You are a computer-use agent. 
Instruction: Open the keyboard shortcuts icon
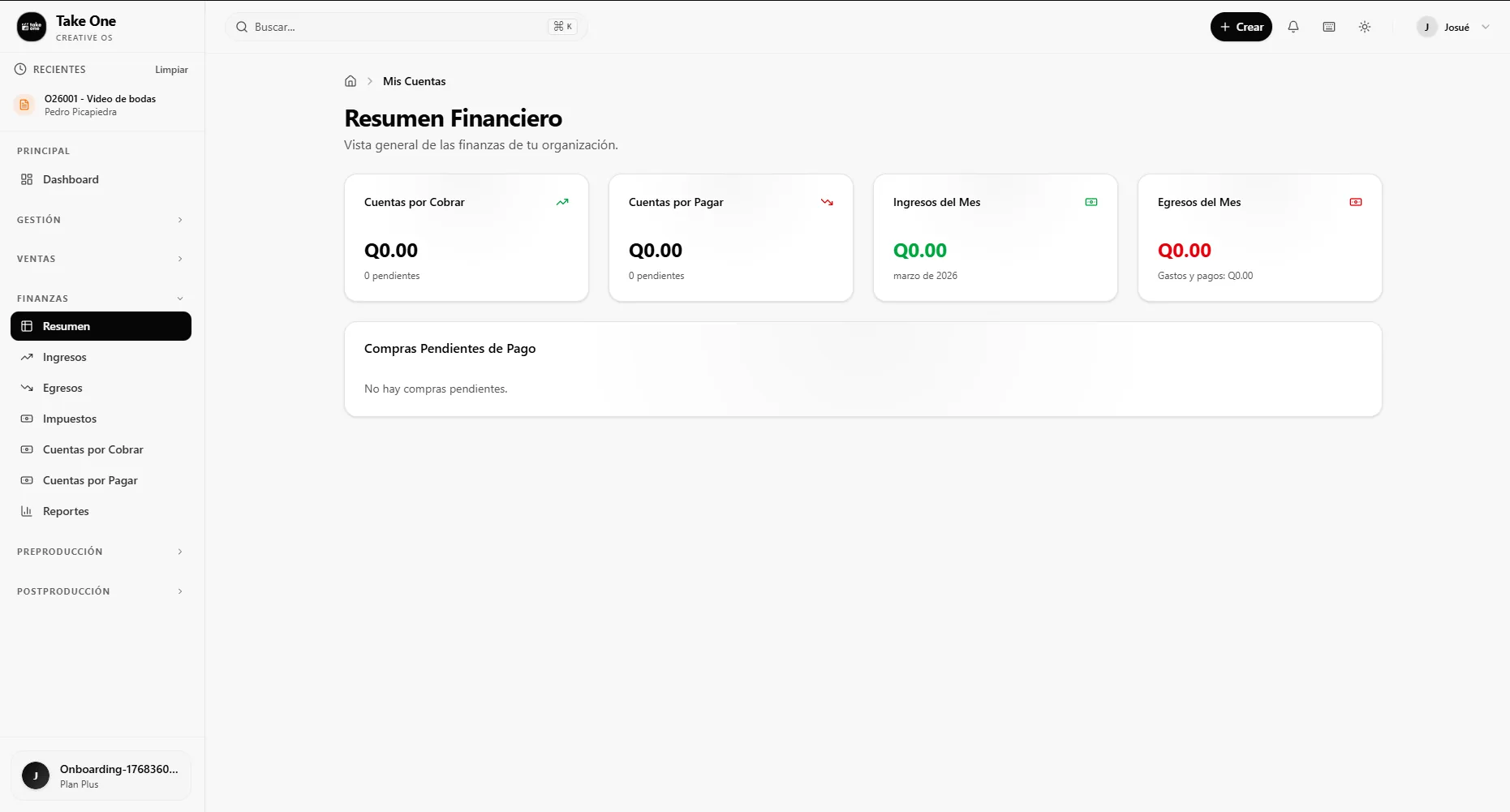click(x=1329, y=27)
